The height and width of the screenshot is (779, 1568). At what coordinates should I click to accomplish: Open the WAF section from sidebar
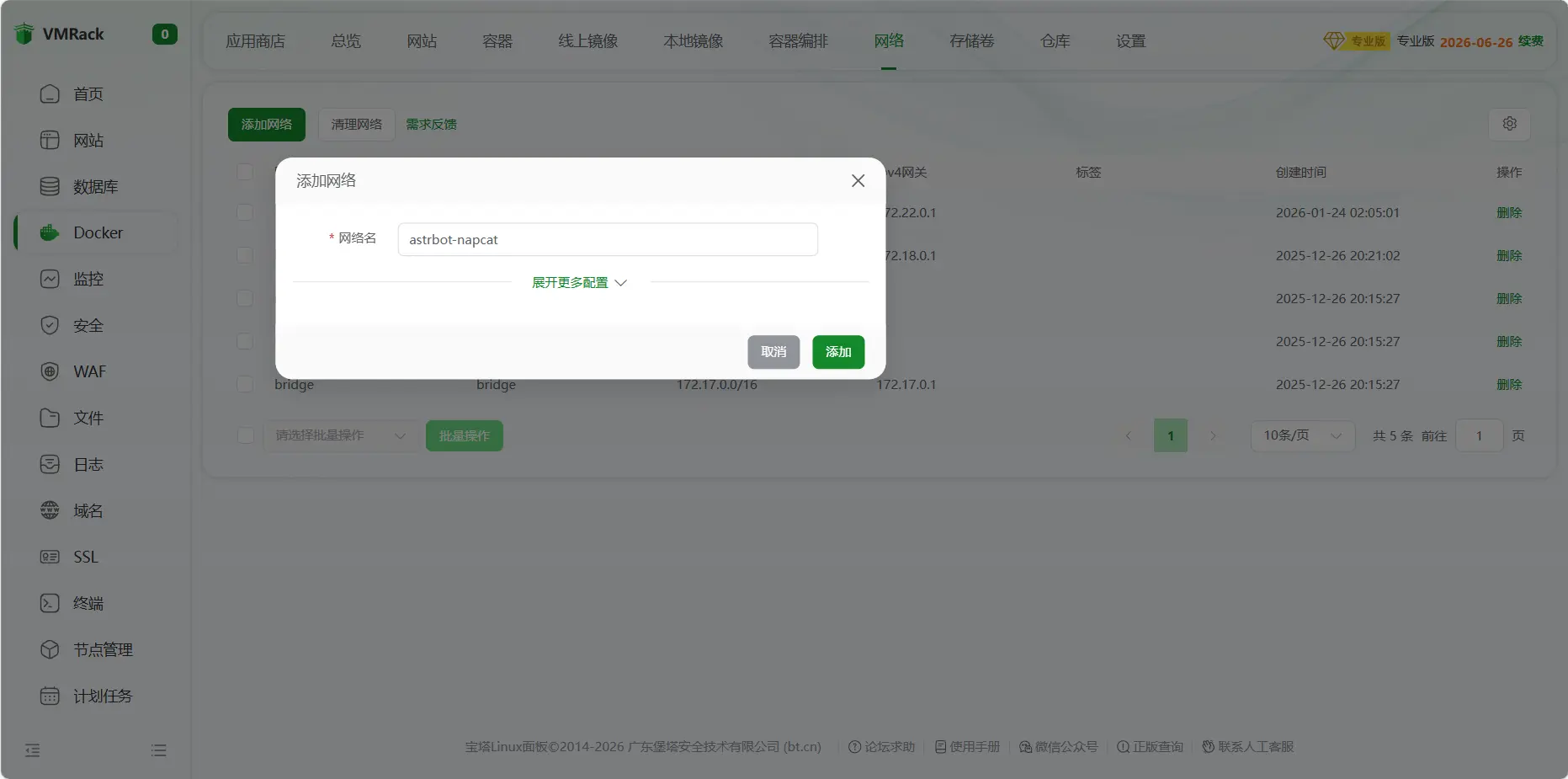pos(88,371)
